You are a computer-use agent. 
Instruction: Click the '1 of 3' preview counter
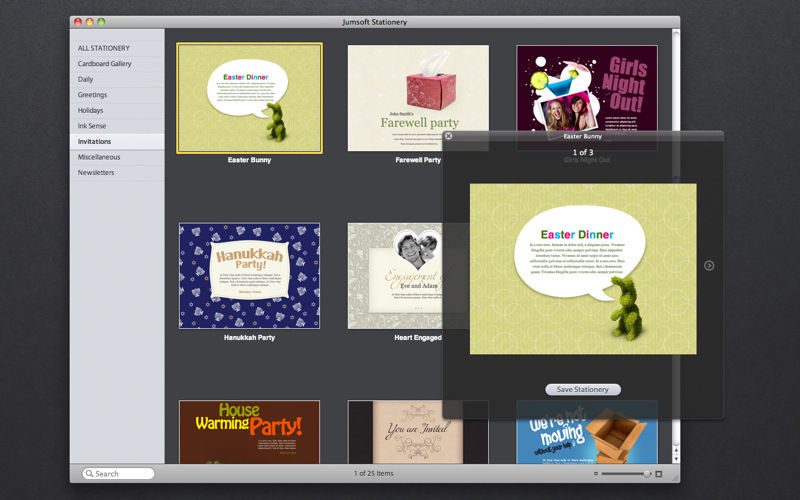click(583, 152)
